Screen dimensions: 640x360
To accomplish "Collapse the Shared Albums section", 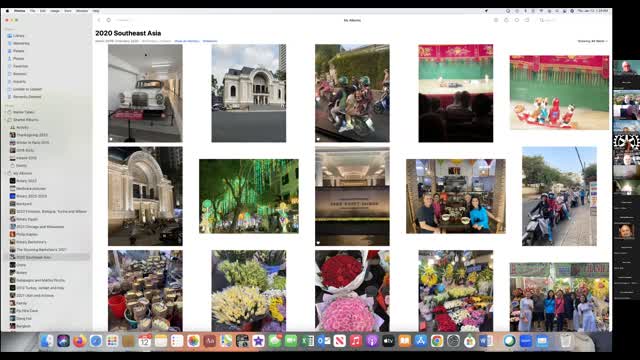I will [x=6, y=120].
